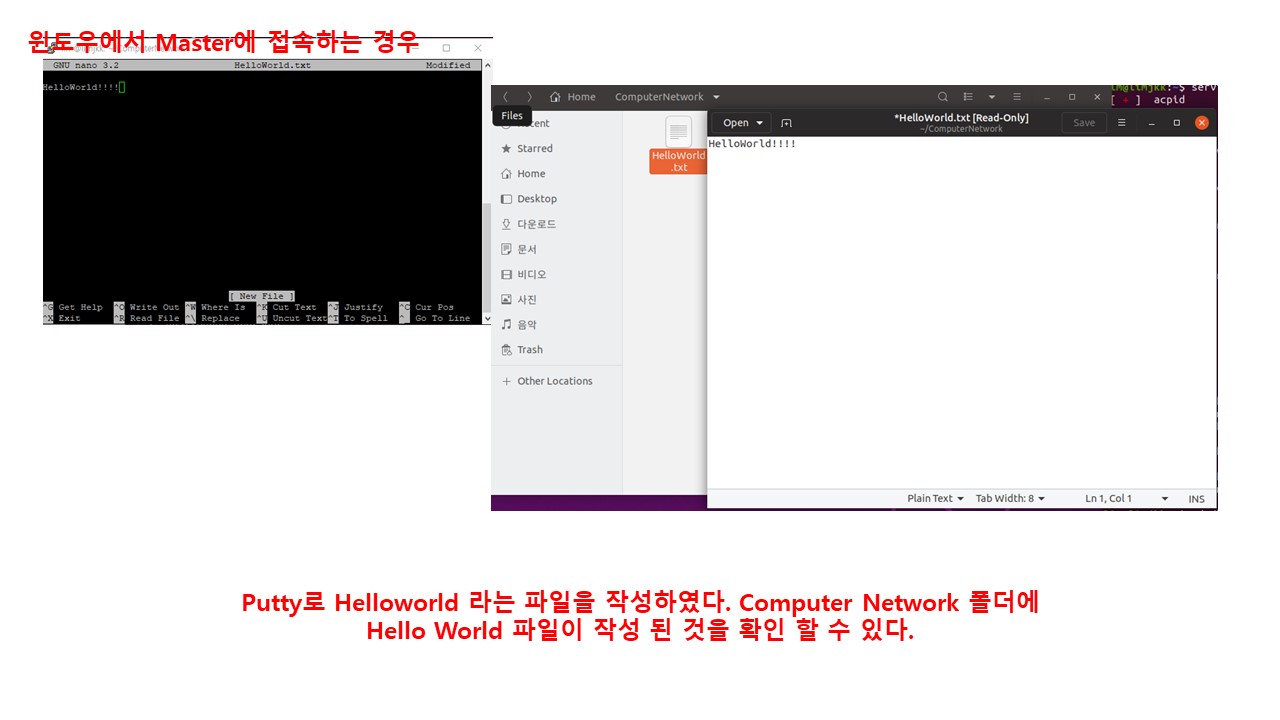The image size is (1280, 720).
Task: Click the Save button in text editor
Action: pos(1083,123)
